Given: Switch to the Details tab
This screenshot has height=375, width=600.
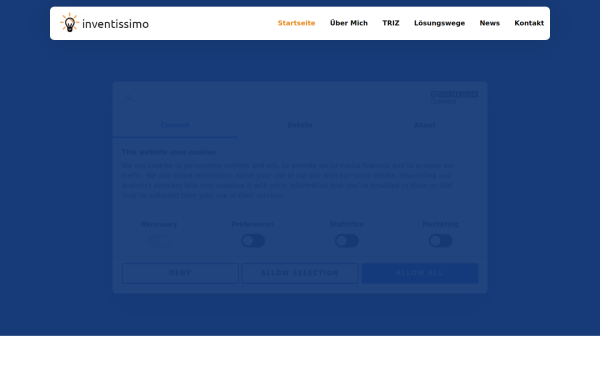Looking at the screenshot, I should pyautogui.click(x=300, y=125).
